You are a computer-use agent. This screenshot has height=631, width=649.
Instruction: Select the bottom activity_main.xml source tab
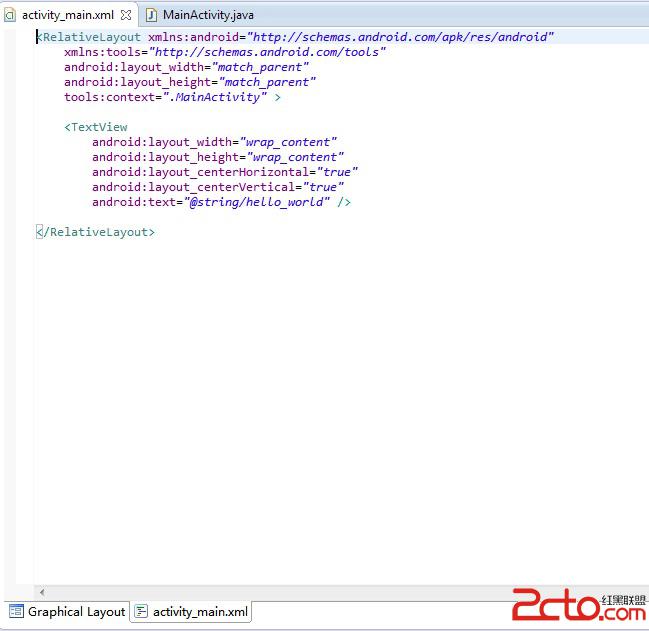[191, 612]
